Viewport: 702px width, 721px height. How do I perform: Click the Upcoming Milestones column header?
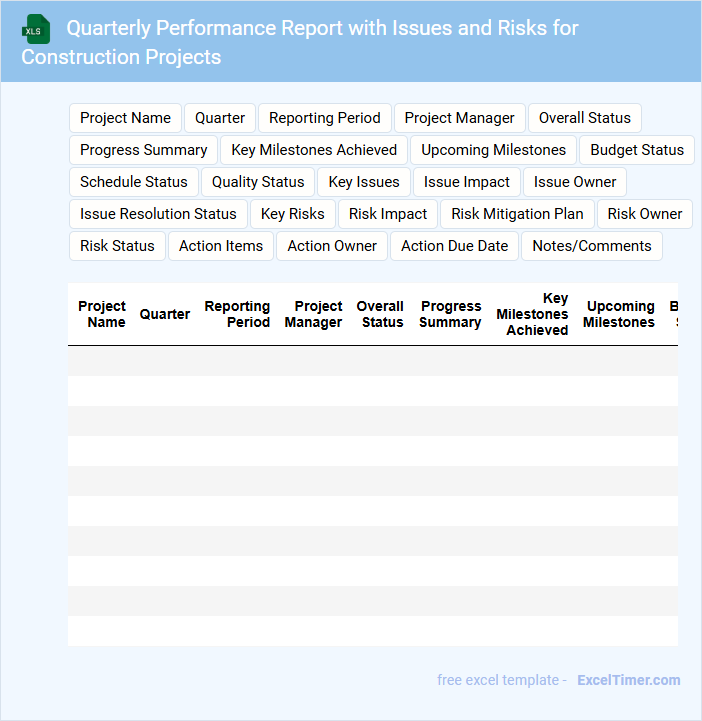point(619,314)
